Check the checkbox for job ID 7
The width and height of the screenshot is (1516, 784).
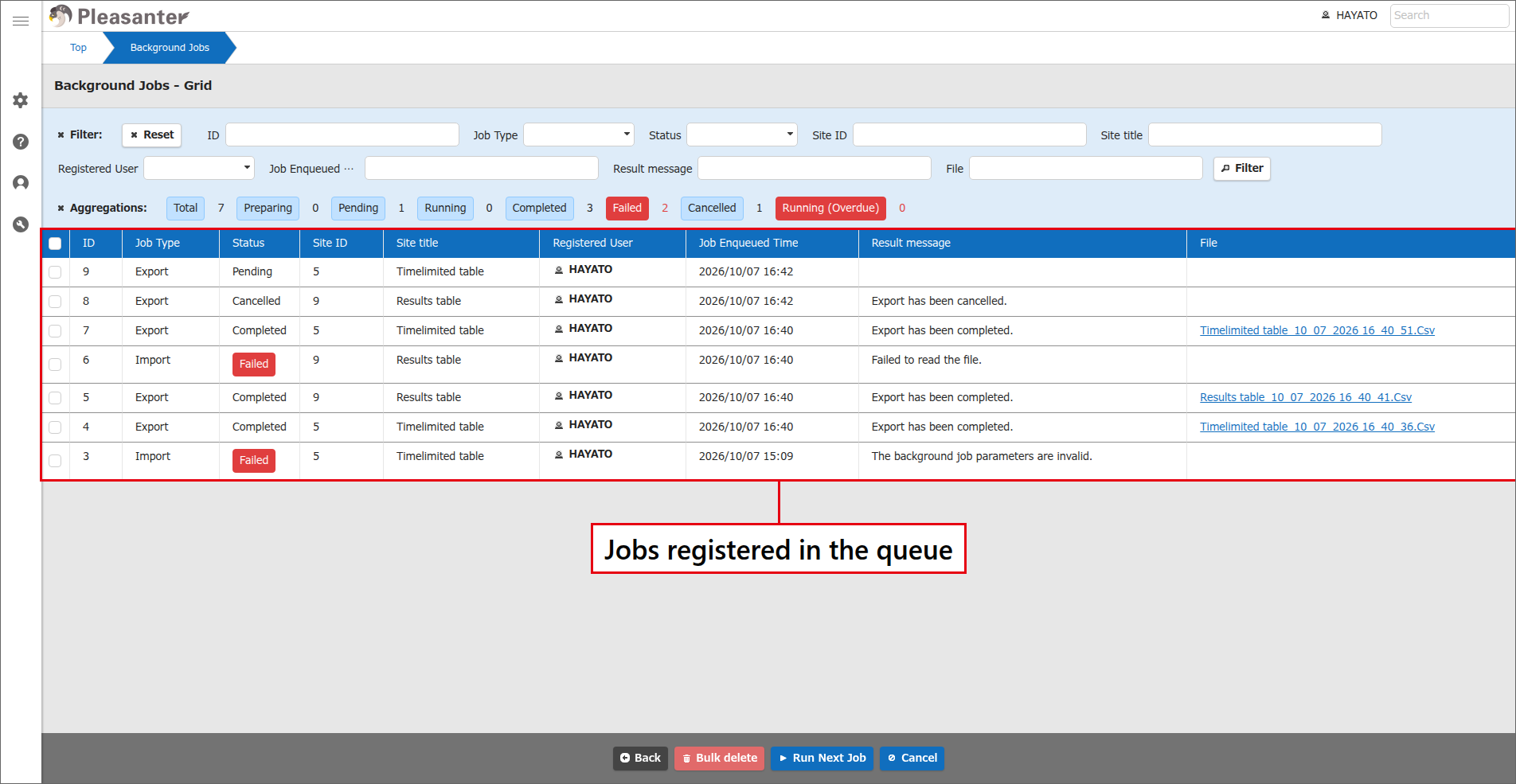55,331
